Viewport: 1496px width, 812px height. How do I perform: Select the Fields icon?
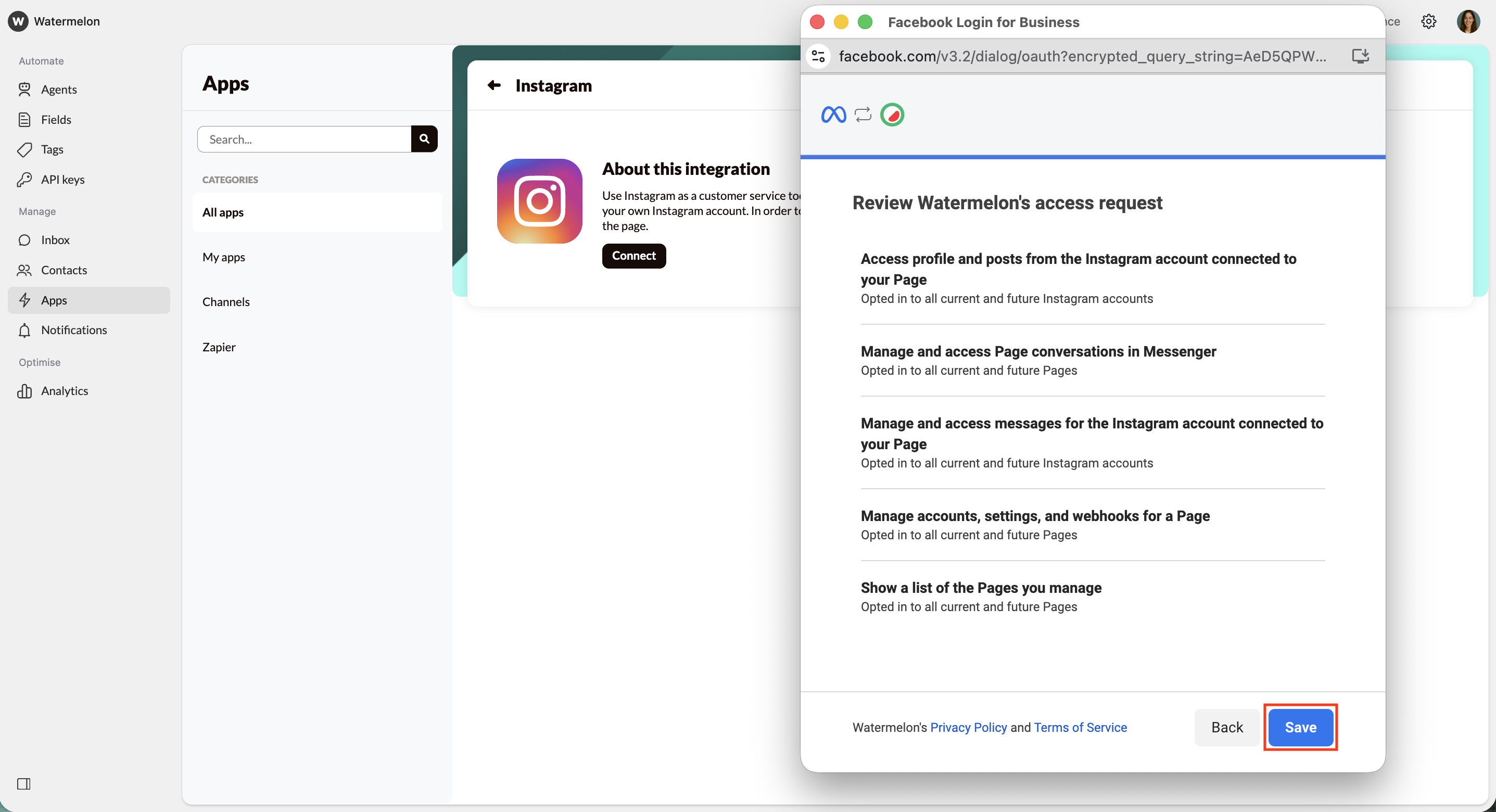[x=56, y=120]
